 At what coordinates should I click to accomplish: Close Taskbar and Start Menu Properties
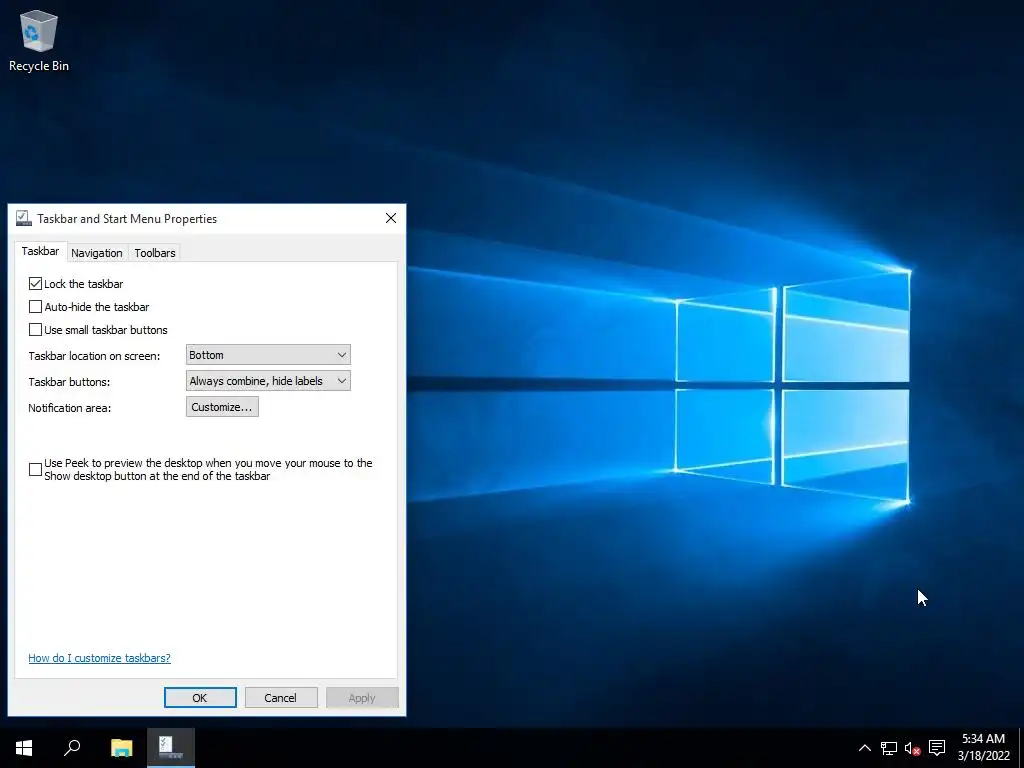(x=391, y=218)
